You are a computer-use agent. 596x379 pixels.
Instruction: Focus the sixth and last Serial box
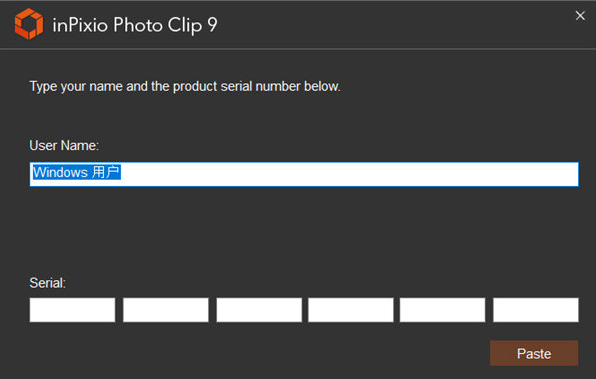[536, 310]
